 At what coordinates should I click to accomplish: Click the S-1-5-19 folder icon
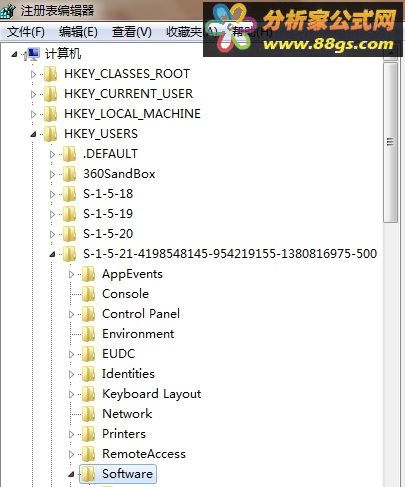70,214
